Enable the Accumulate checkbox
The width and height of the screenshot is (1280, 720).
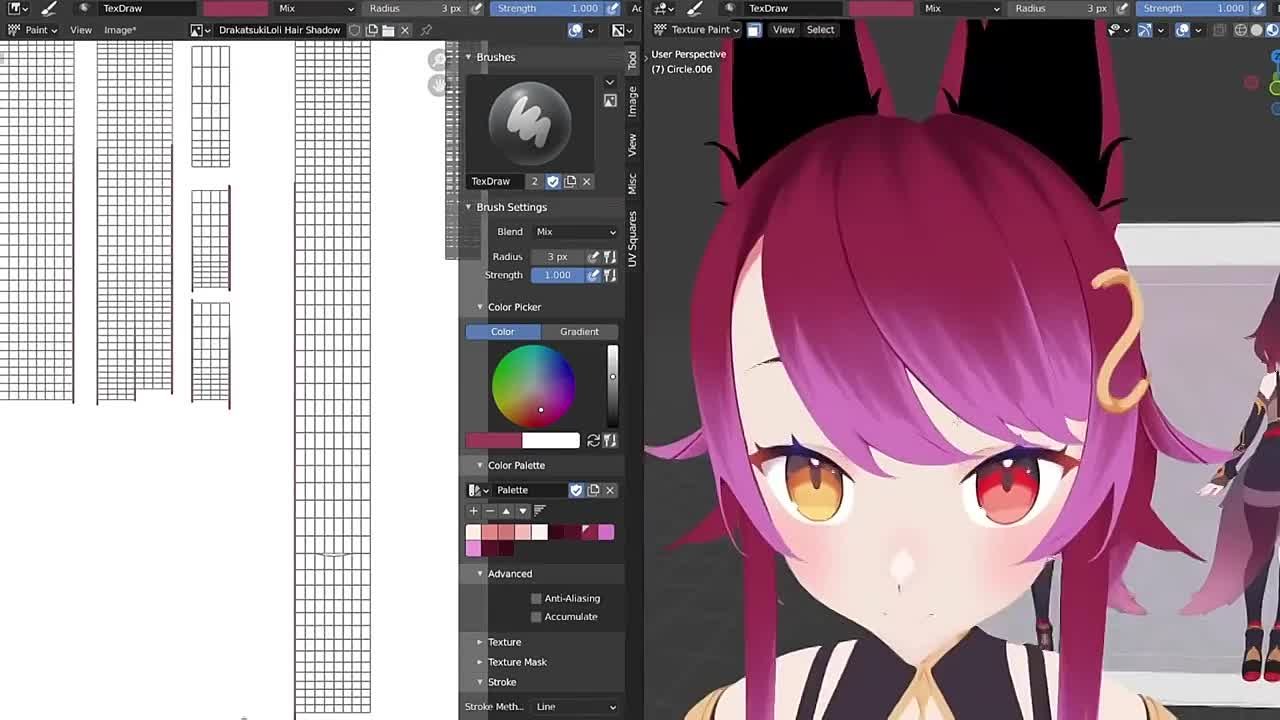[537, 617]
